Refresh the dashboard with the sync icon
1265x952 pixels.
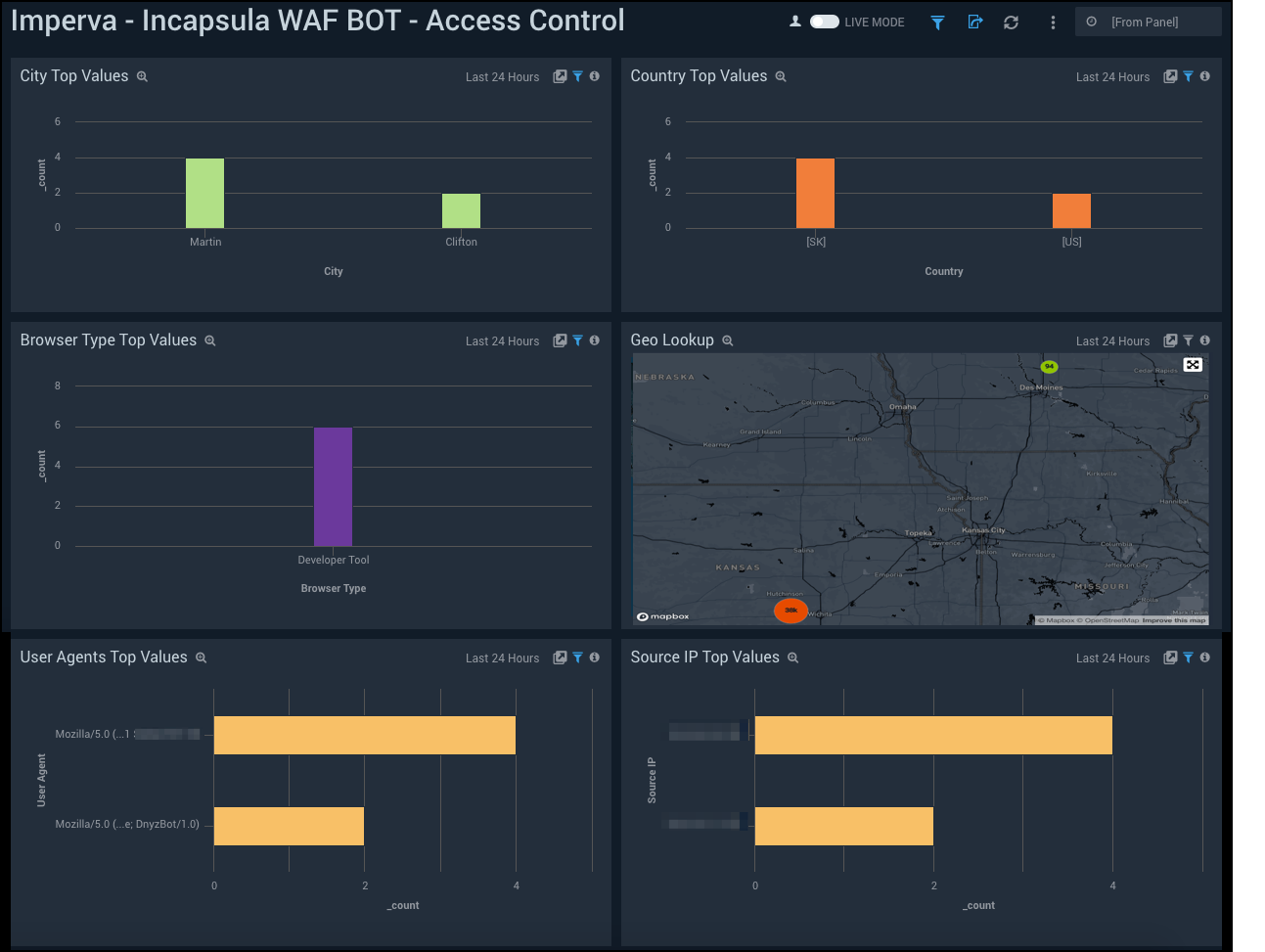coord(1012,21)
